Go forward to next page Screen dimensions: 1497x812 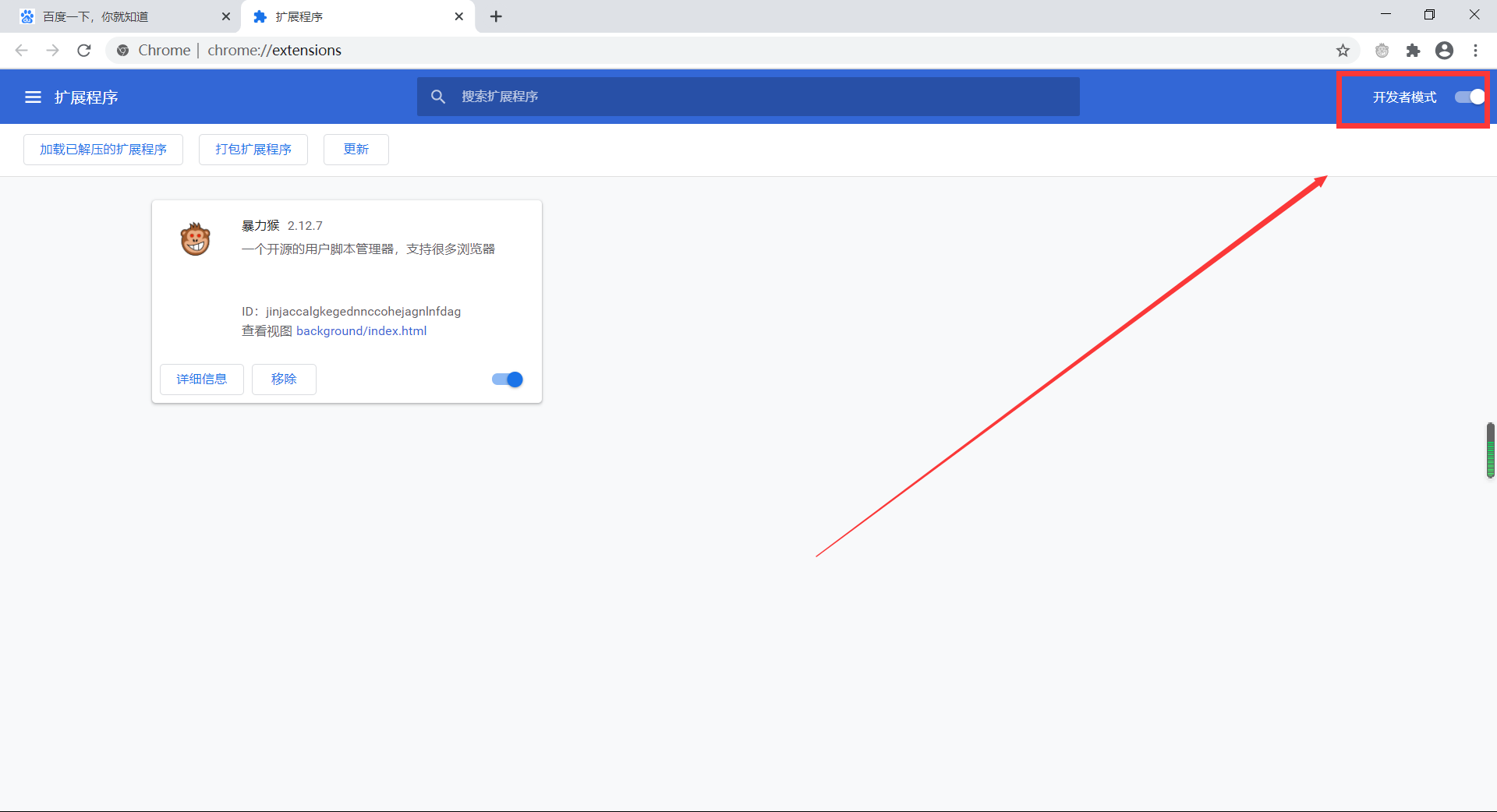pos(52,51)
